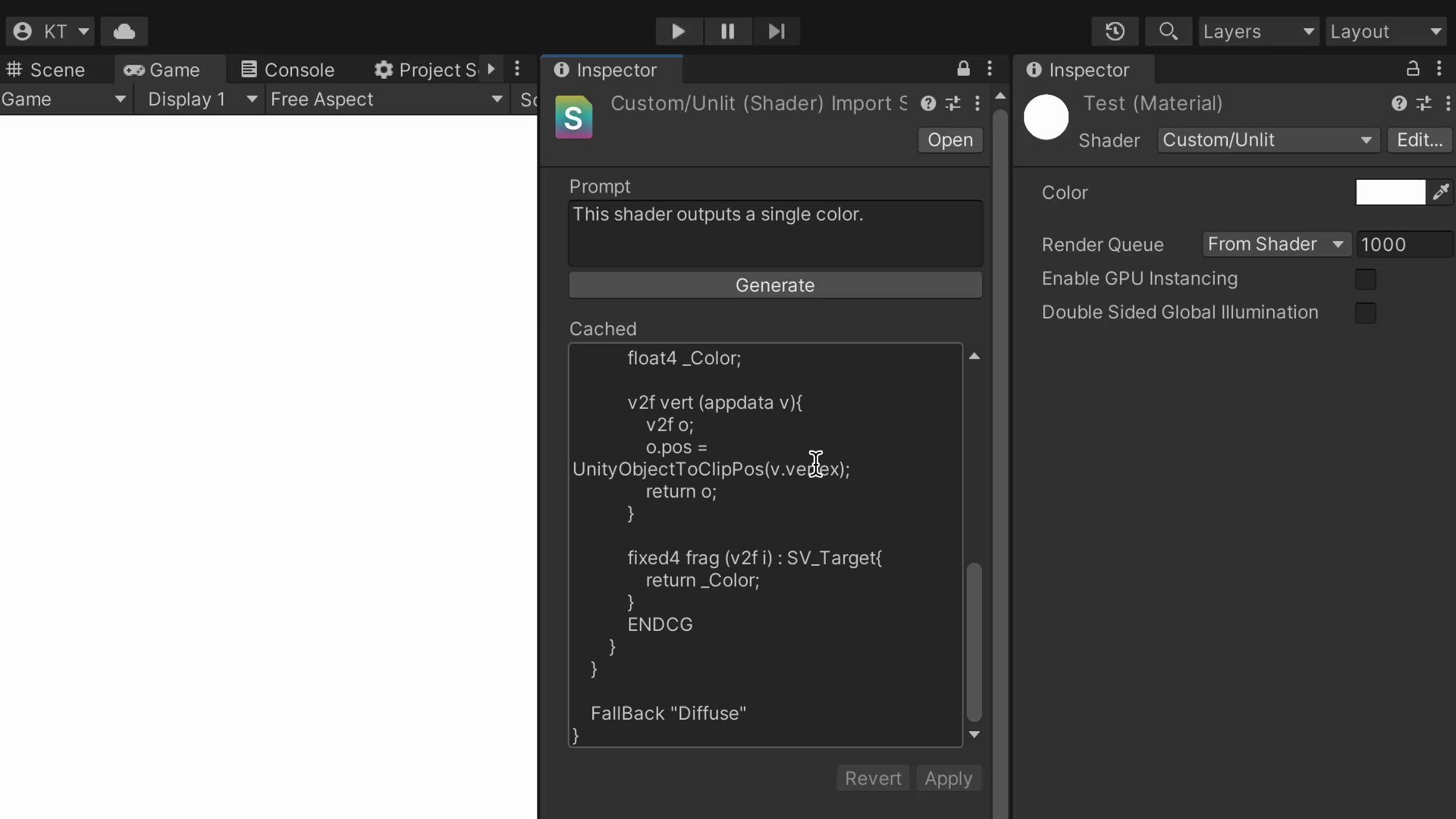Toggle Enable GPU Instancing checkbox
Screen dimensions: 1456x819
click(x=1365, y=278)
